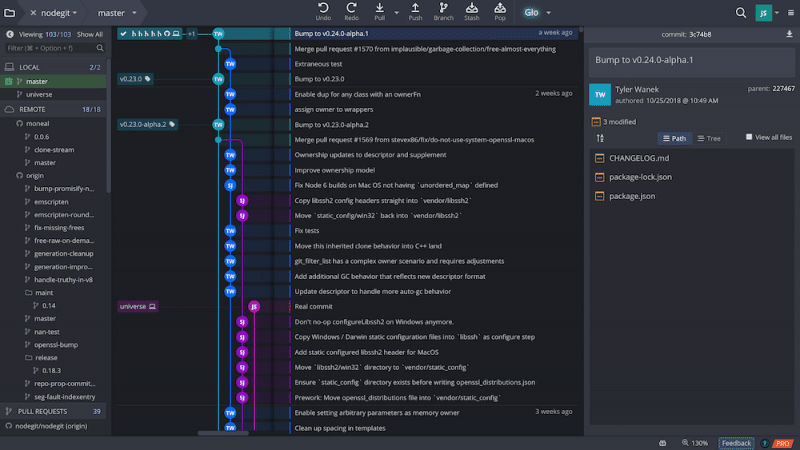The image size is (800, 450).
Task: Enable View all files checkbox
Action: (749, 137)
